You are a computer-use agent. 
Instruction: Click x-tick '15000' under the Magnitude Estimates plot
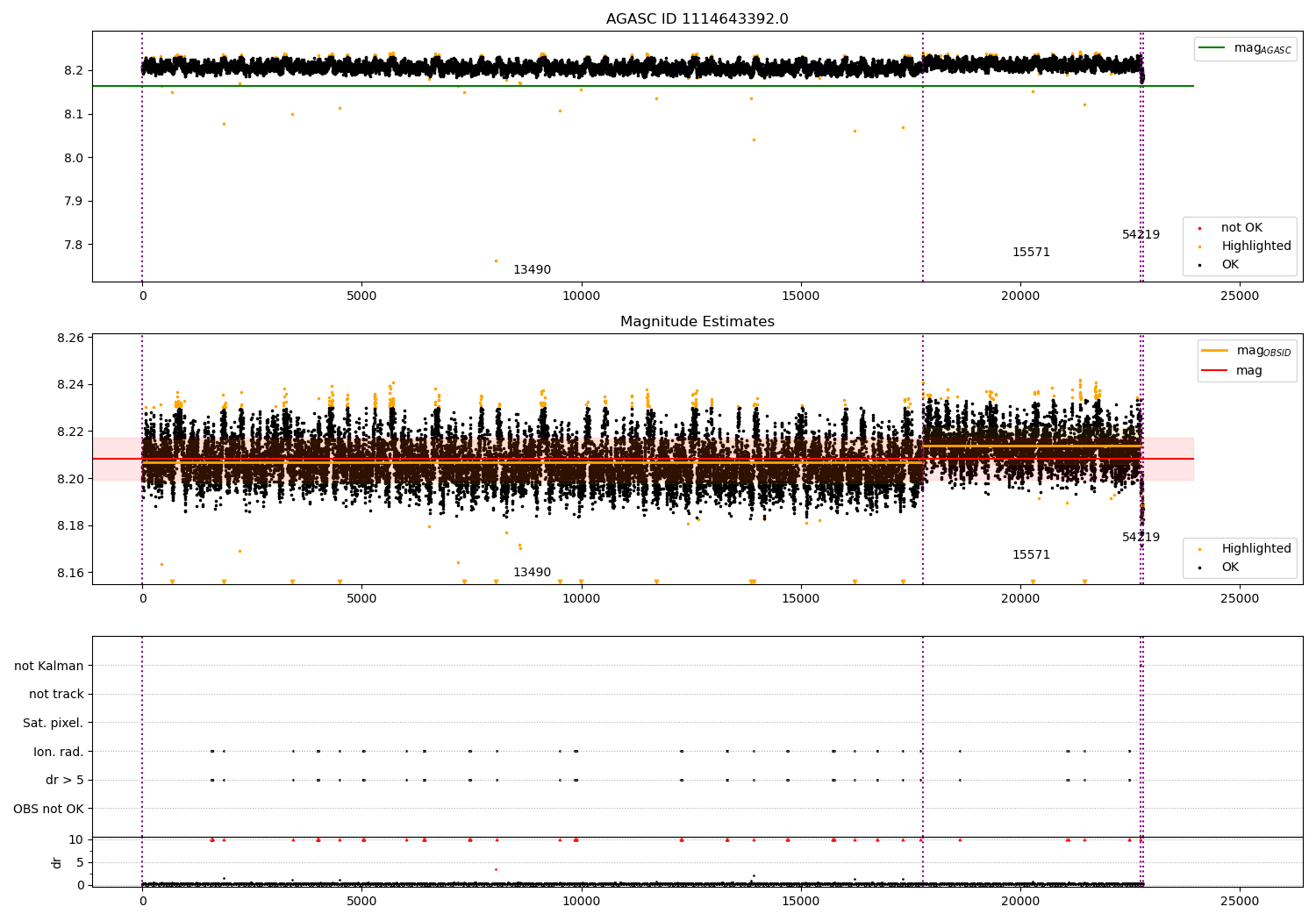(800, 599)
